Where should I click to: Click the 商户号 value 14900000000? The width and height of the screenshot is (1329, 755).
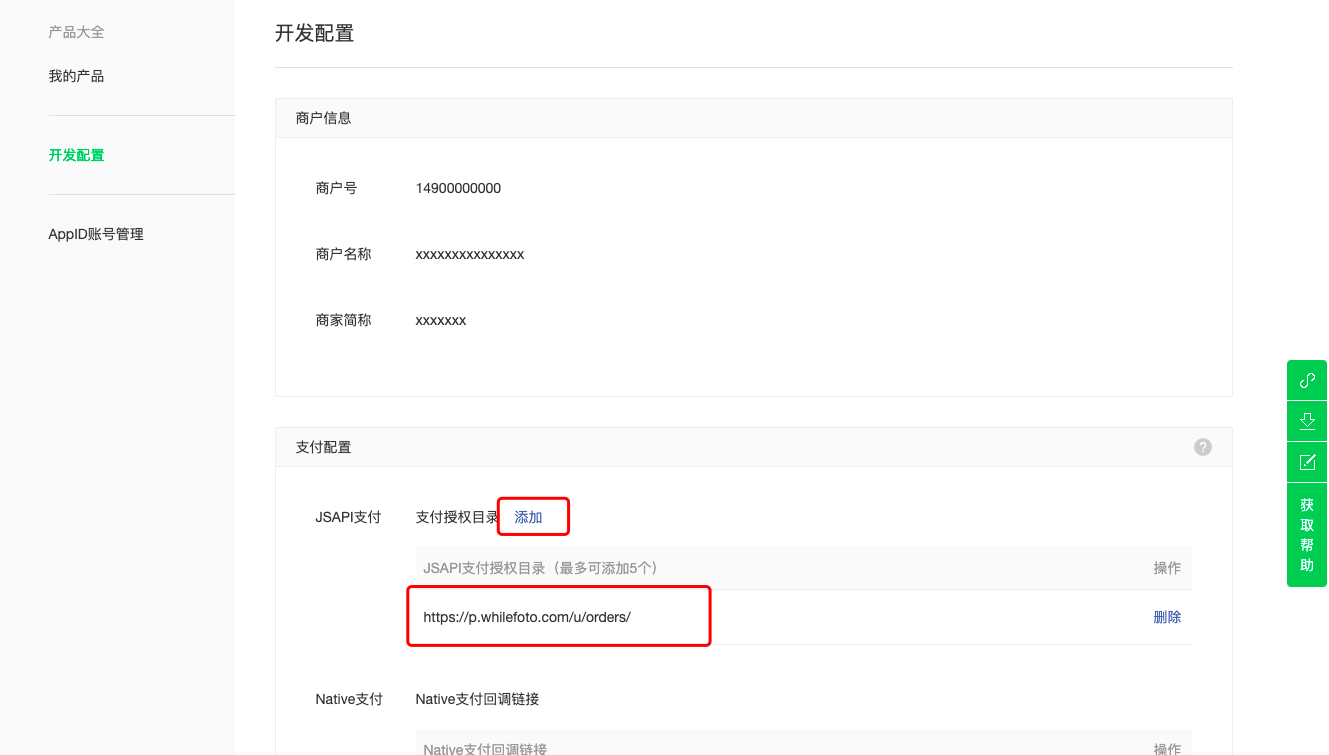[x=458, y=188]
